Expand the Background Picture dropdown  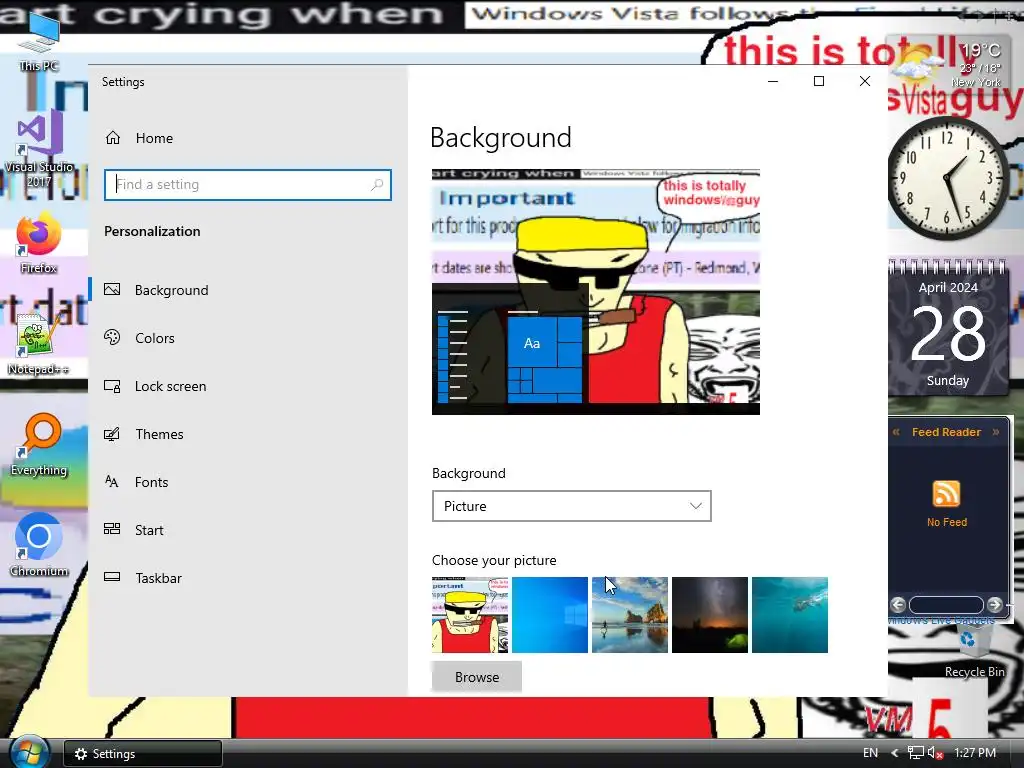pyautogui.click(x=571, y=506)
